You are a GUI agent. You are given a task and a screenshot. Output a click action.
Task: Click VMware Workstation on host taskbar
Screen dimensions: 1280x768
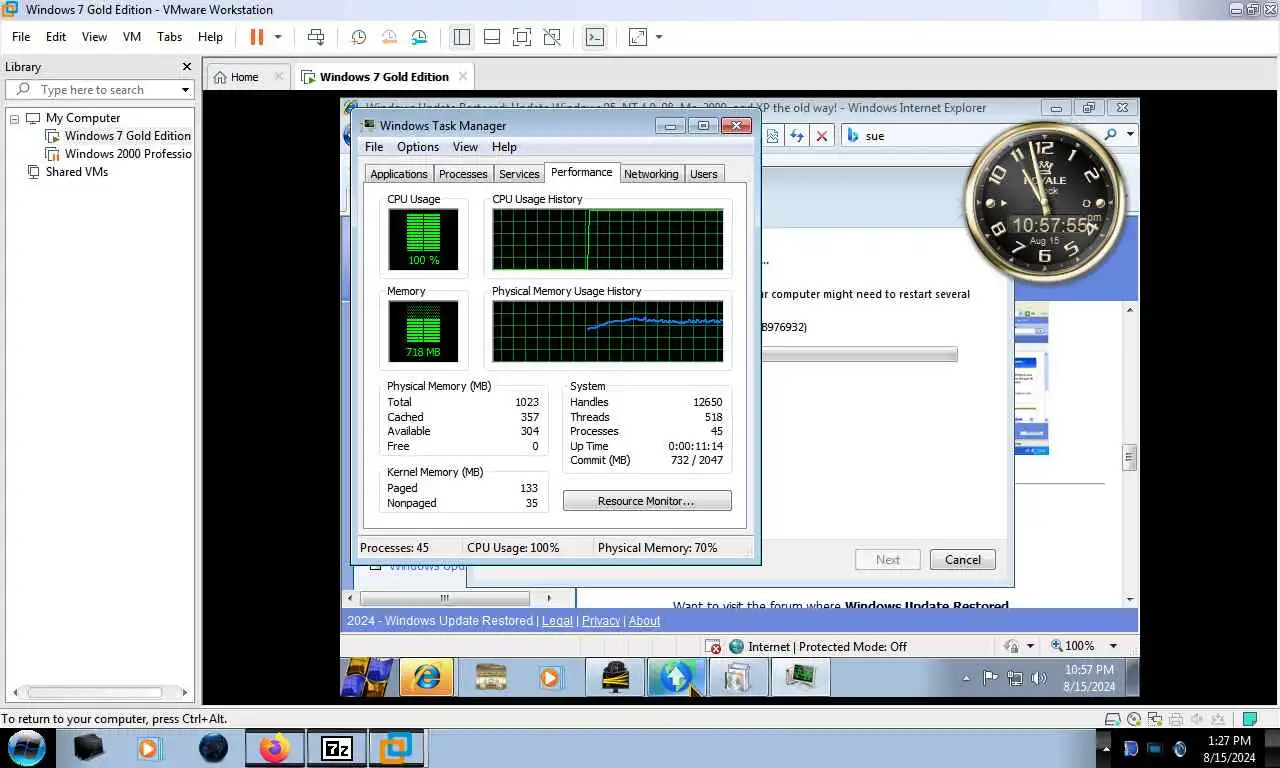(x=397, y=748)
